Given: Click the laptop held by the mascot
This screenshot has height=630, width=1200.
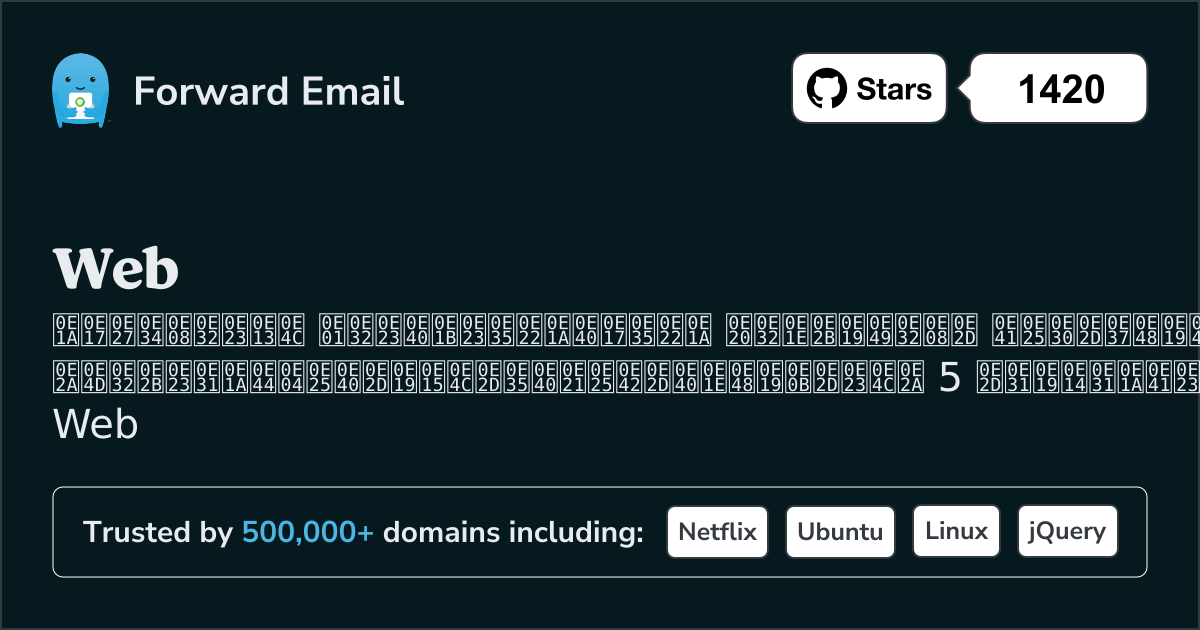Looking at the screenshot, I should (78, 103).
